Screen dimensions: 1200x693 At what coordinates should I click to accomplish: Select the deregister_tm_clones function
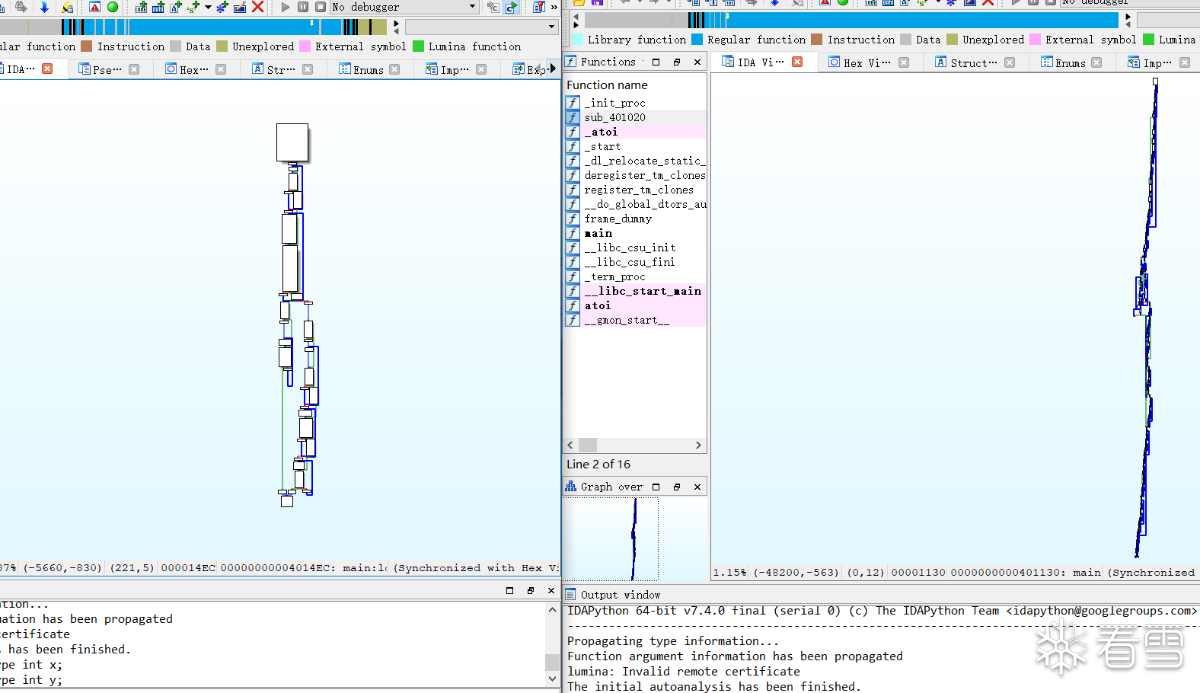click(635, 175)
